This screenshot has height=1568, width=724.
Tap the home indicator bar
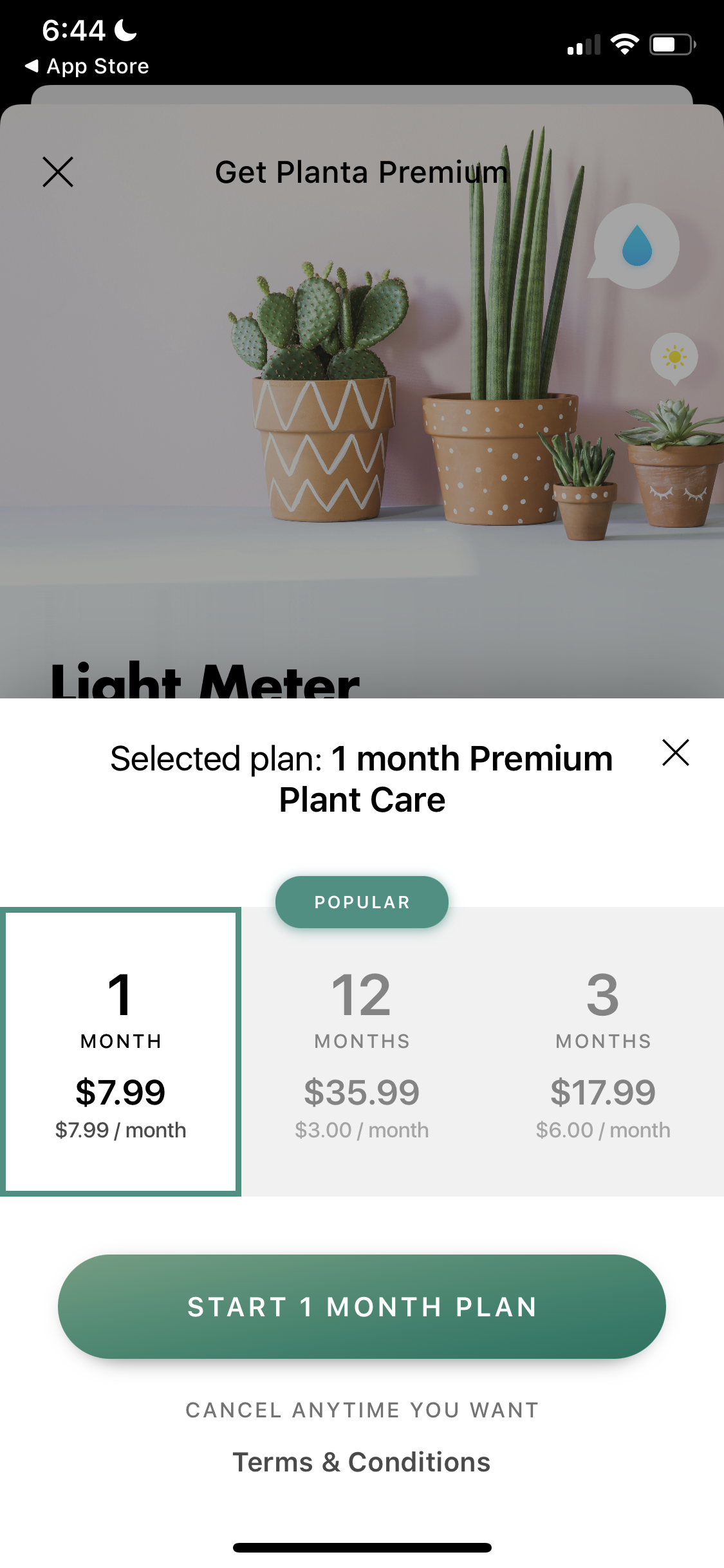(x=362, y=1547)
